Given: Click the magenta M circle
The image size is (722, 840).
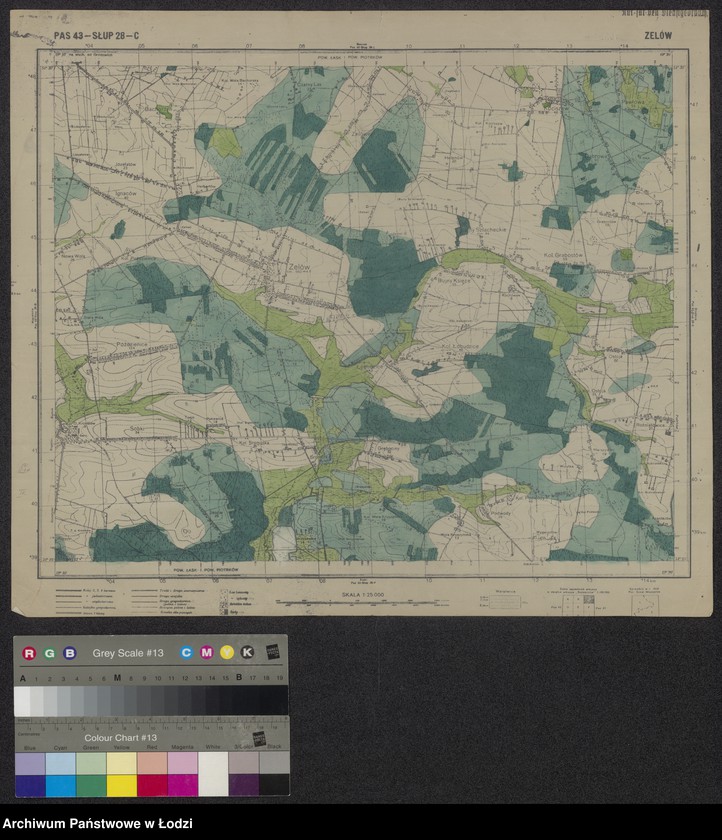Looking at the screenshot, I should pos(207,653).
